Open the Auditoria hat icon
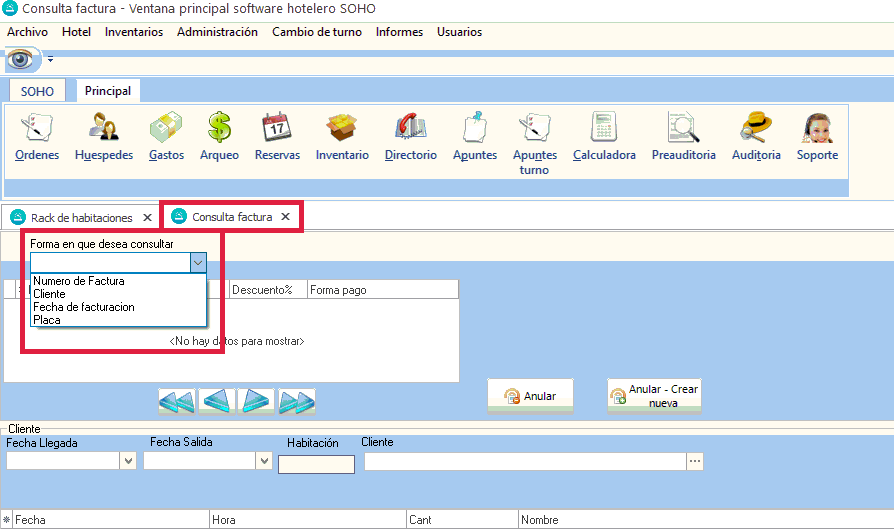Image resolution: width=894 pixels, height=529 pixels. [x=756, y=129]
